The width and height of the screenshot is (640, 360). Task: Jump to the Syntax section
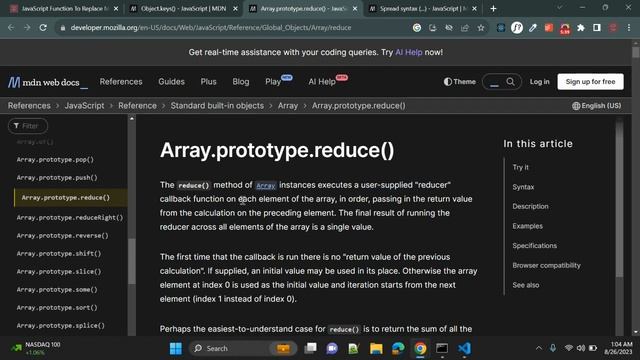[x=523, y=187]
